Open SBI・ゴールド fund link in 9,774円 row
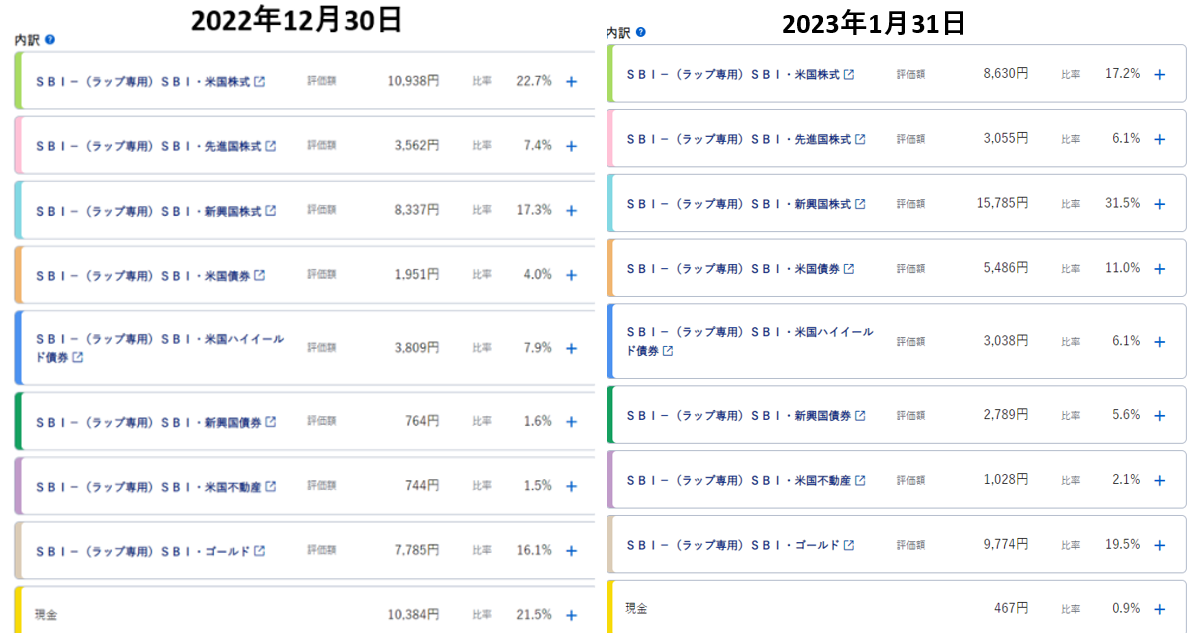Screen dimensions: 1200x633 [x=733, y=545]
